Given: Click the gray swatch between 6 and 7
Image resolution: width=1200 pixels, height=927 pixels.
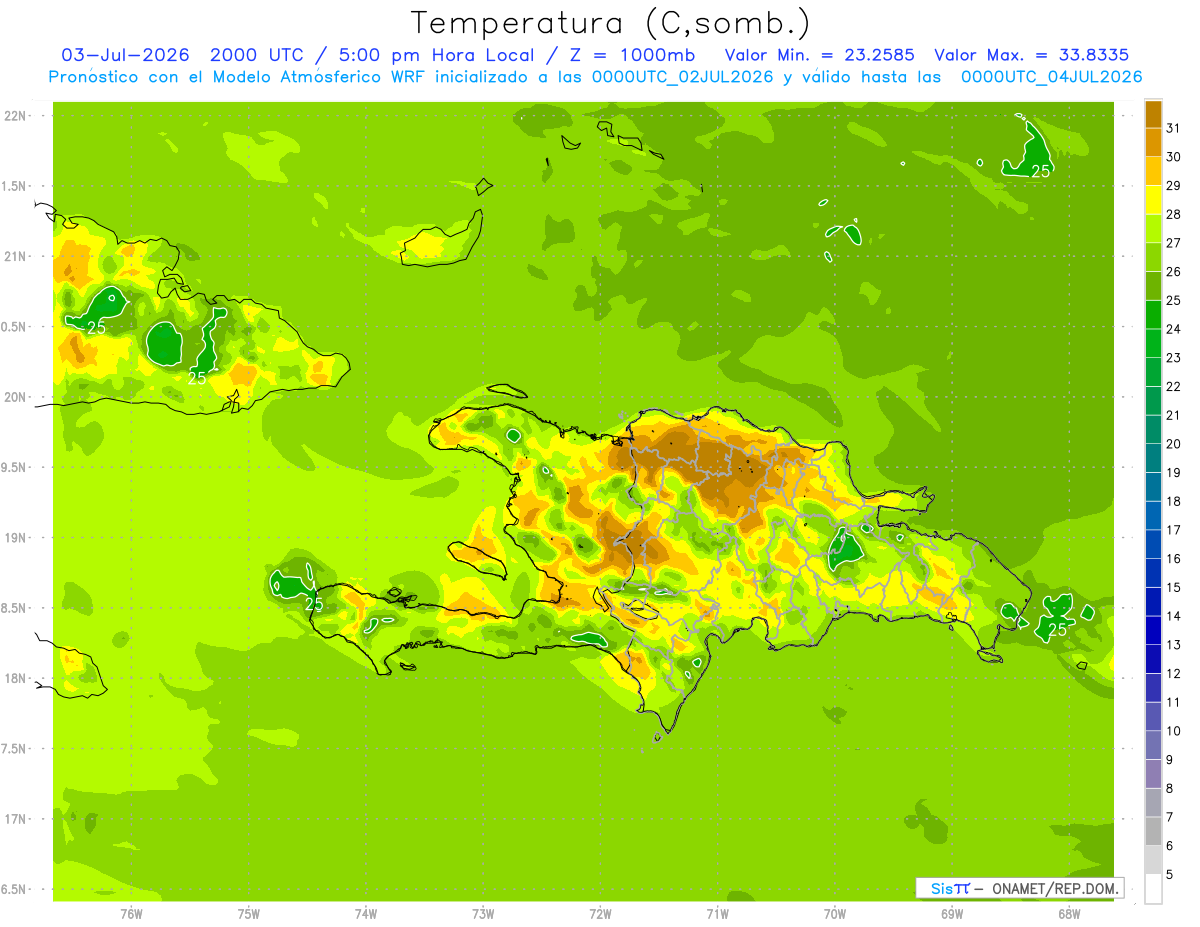Looking at the screenshot, I should click(1153, 831).
